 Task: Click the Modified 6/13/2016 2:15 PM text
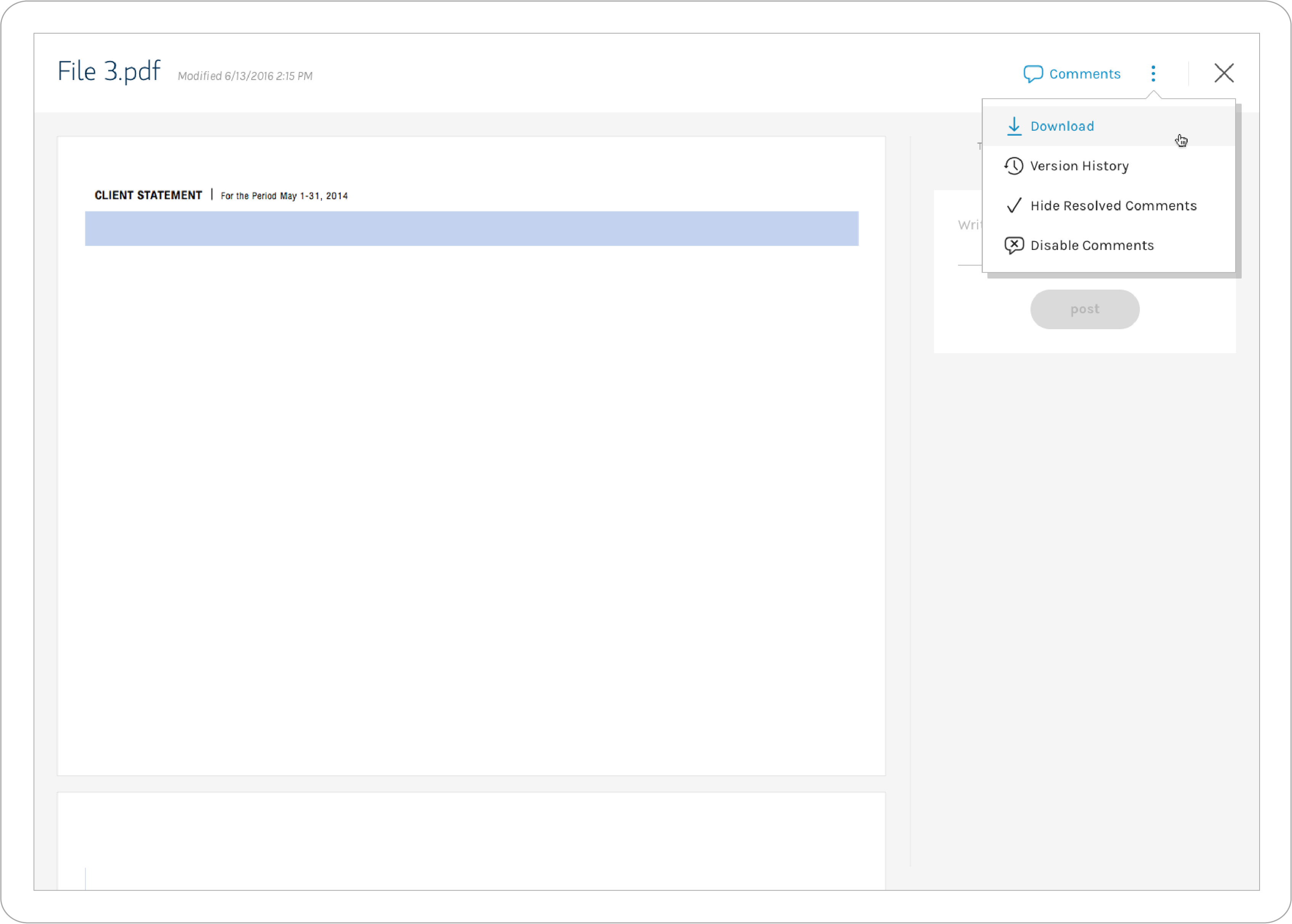pos(245,76)
